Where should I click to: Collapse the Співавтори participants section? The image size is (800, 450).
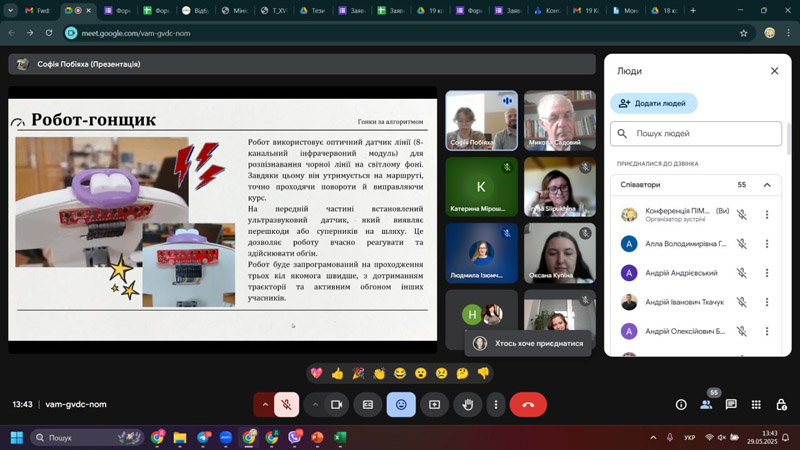tap(767, 185)
